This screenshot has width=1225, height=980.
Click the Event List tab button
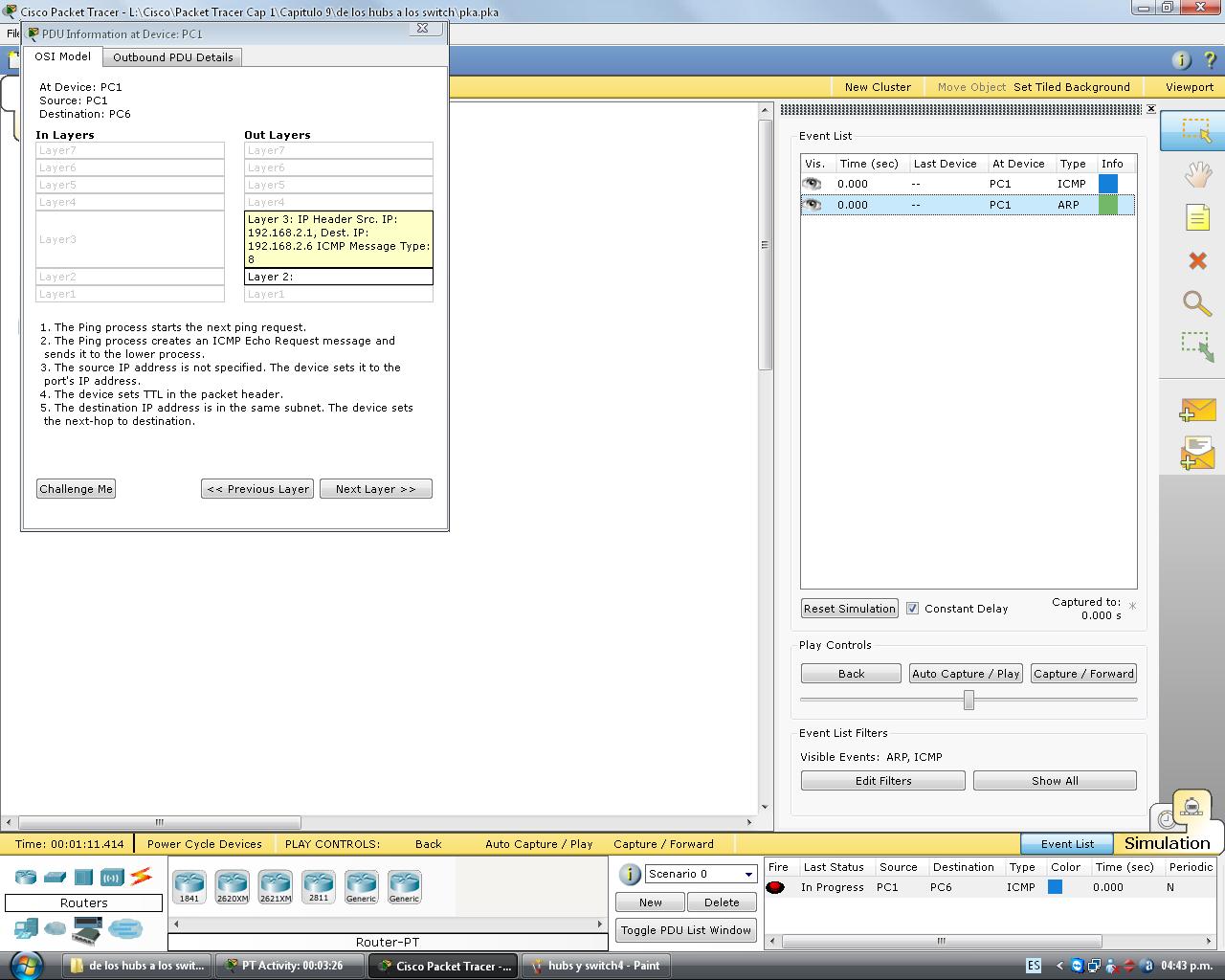coord(1067,844)
